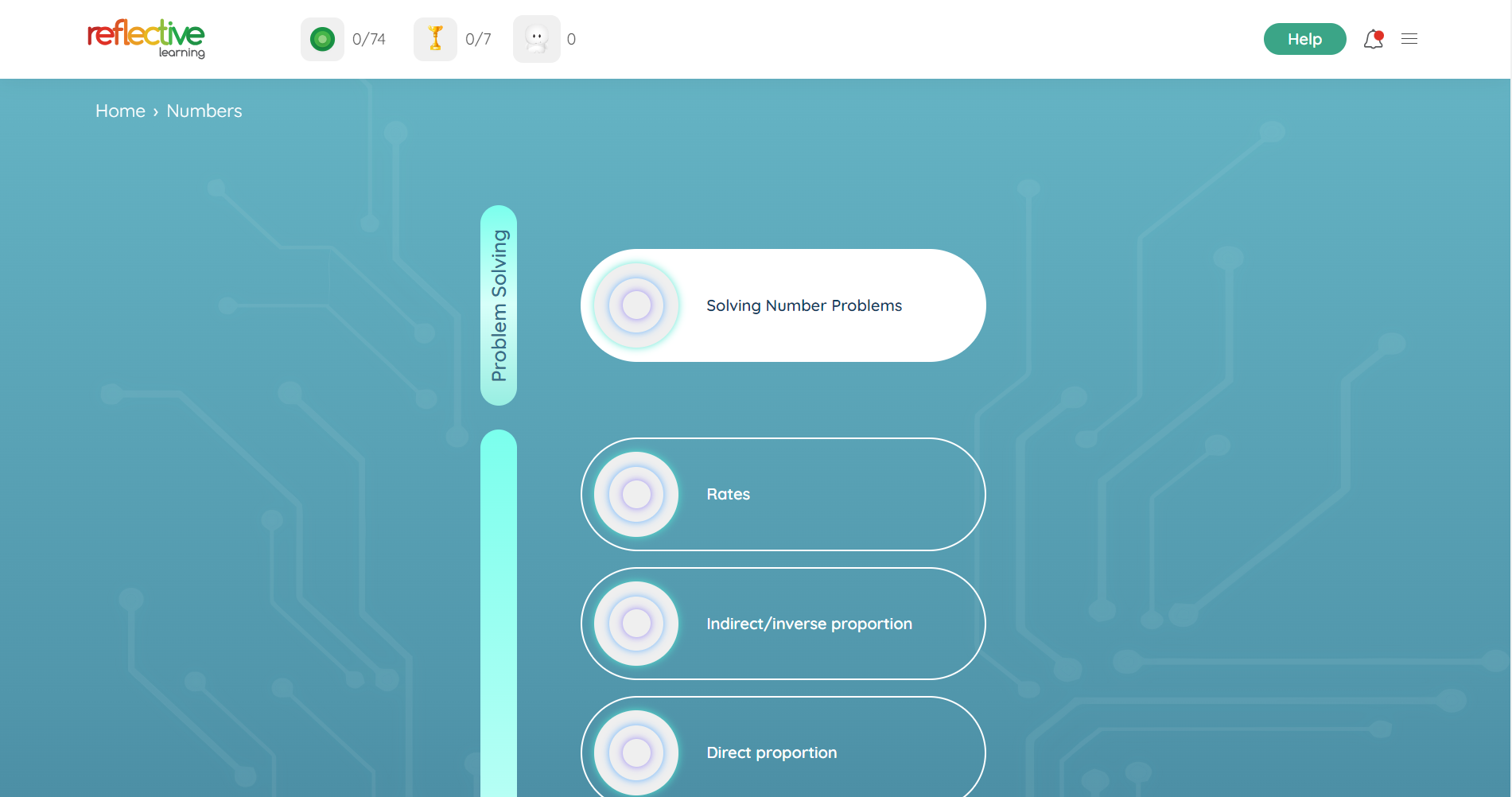Select the Problem Solving vertical tab
The width and height of the screenshot is (1512, 797).
click(x=499, y=305)
